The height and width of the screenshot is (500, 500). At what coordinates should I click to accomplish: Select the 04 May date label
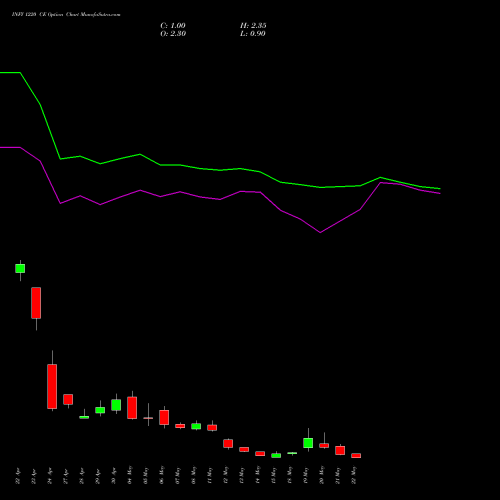[130, 475]
